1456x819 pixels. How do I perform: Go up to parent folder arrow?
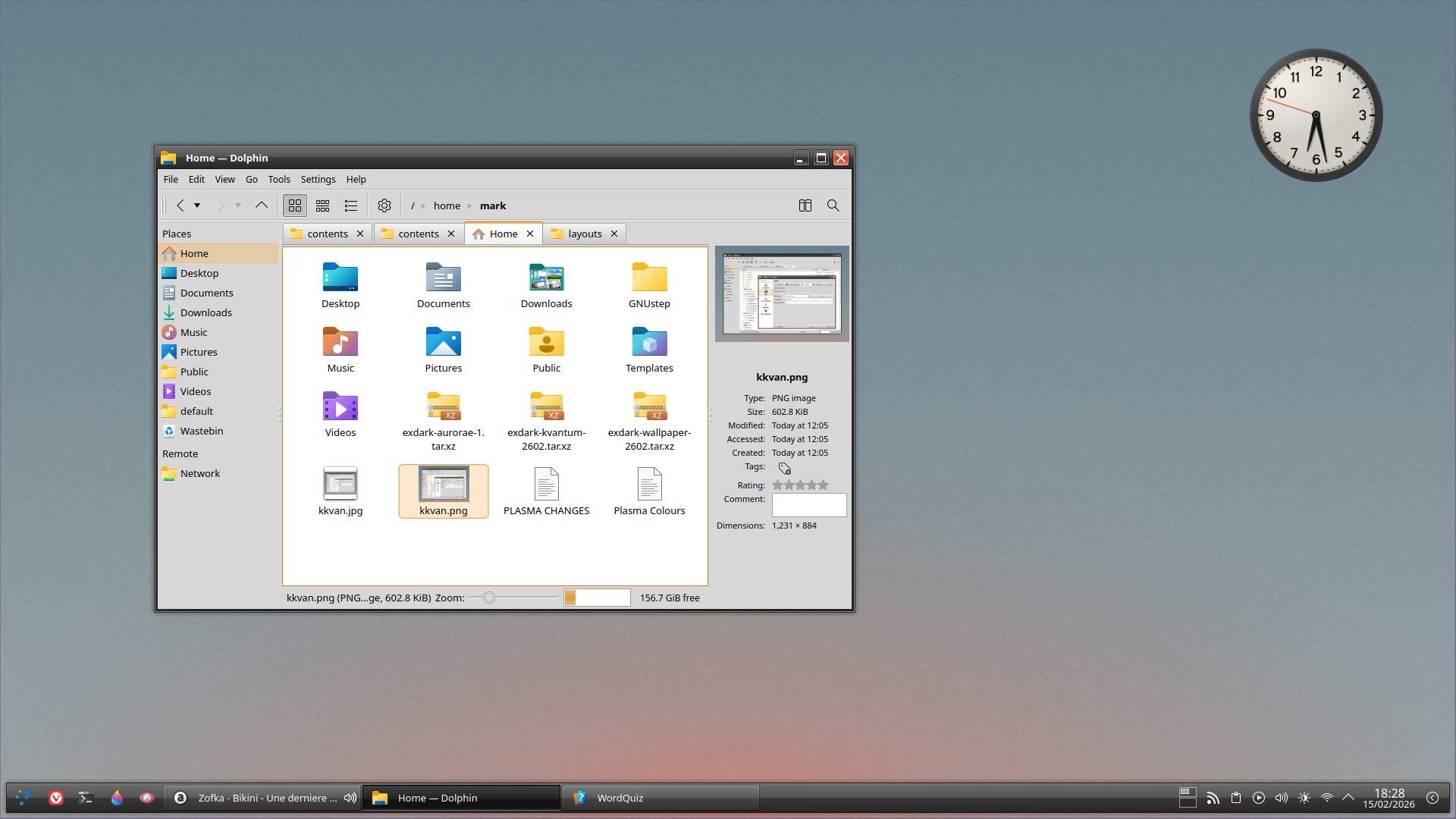pyautogui.click(x=262, y=206)
